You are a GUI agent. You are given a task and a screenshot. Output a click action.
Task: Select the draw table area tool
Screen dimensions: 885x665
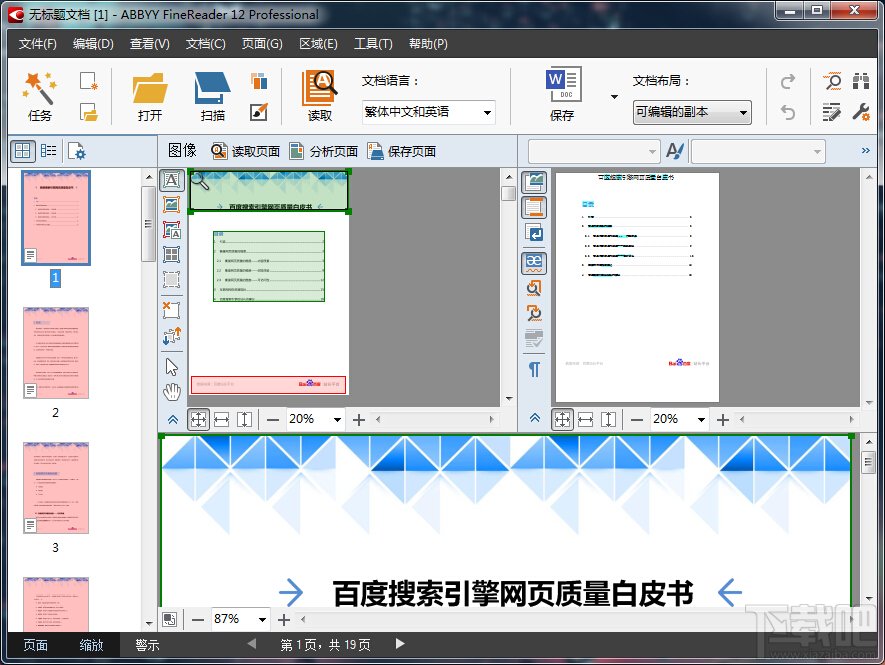pyautogui.click(x=172, y=255)
